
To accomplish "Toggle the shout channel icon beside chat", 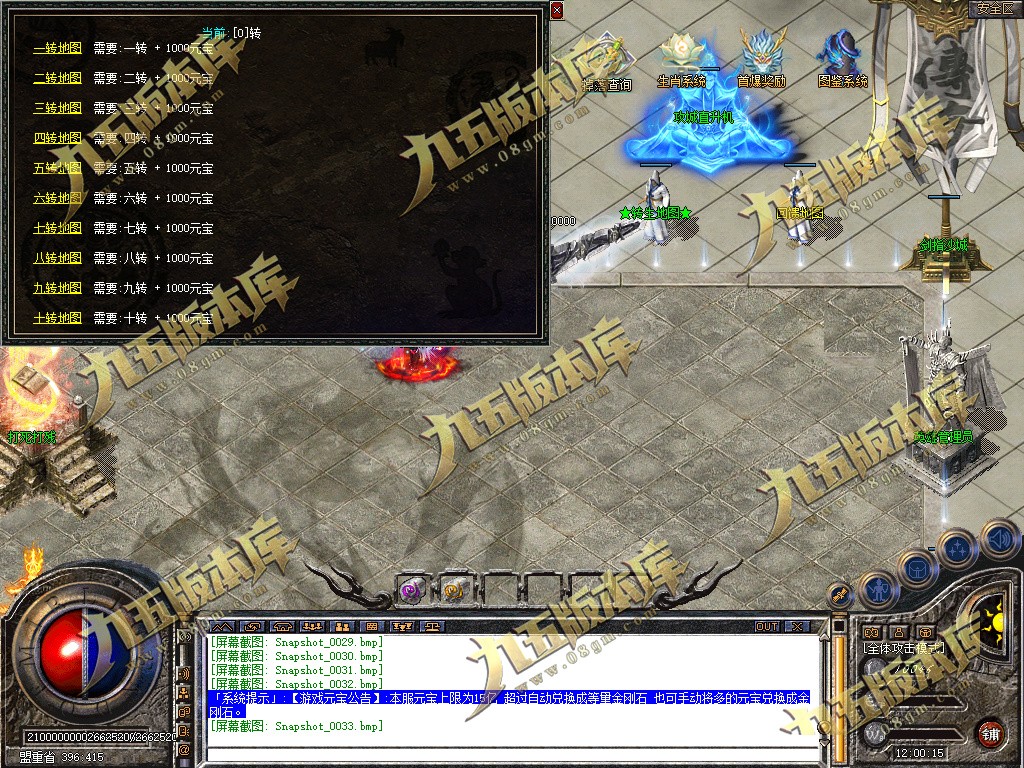I will (x=184, y=674).
